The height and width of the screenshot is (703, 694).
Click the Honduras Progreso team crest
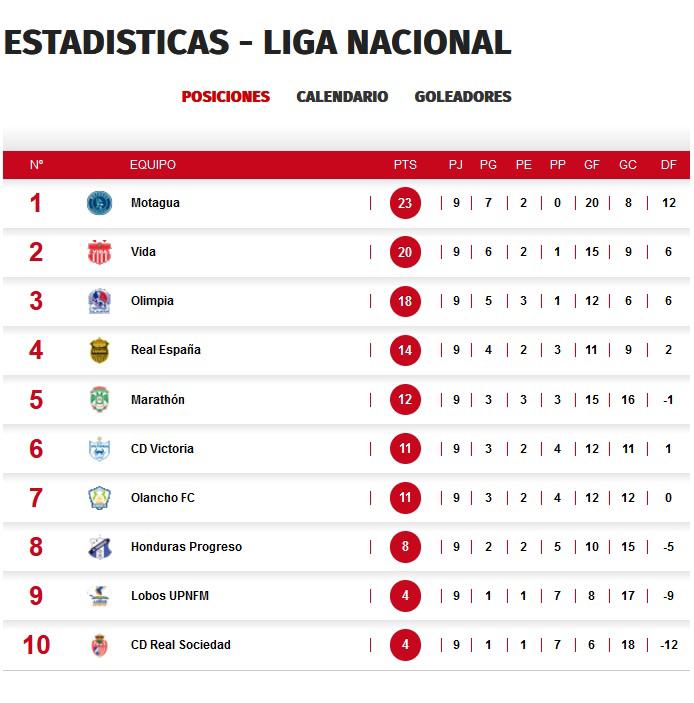[99, 547]
